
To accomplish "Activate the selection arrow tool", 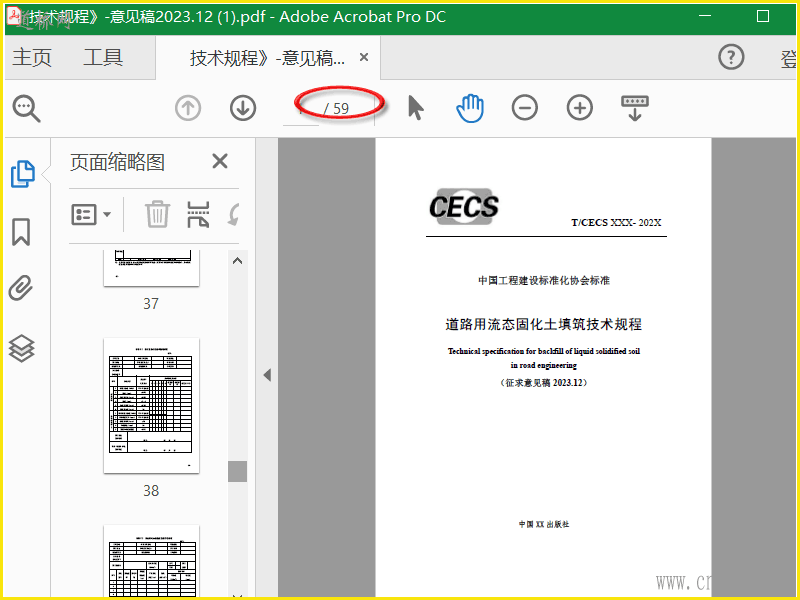I will tap(416, 108).
